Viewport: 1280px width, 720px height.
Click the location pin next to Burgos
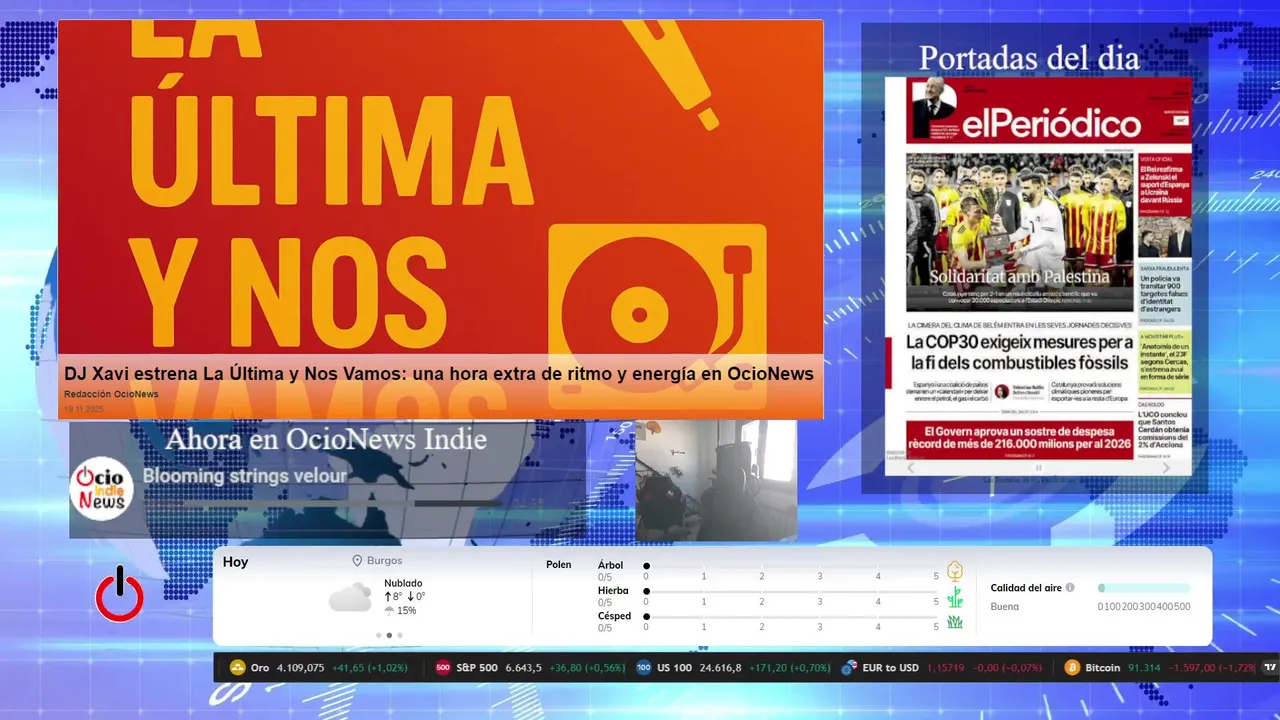point(357,561)
